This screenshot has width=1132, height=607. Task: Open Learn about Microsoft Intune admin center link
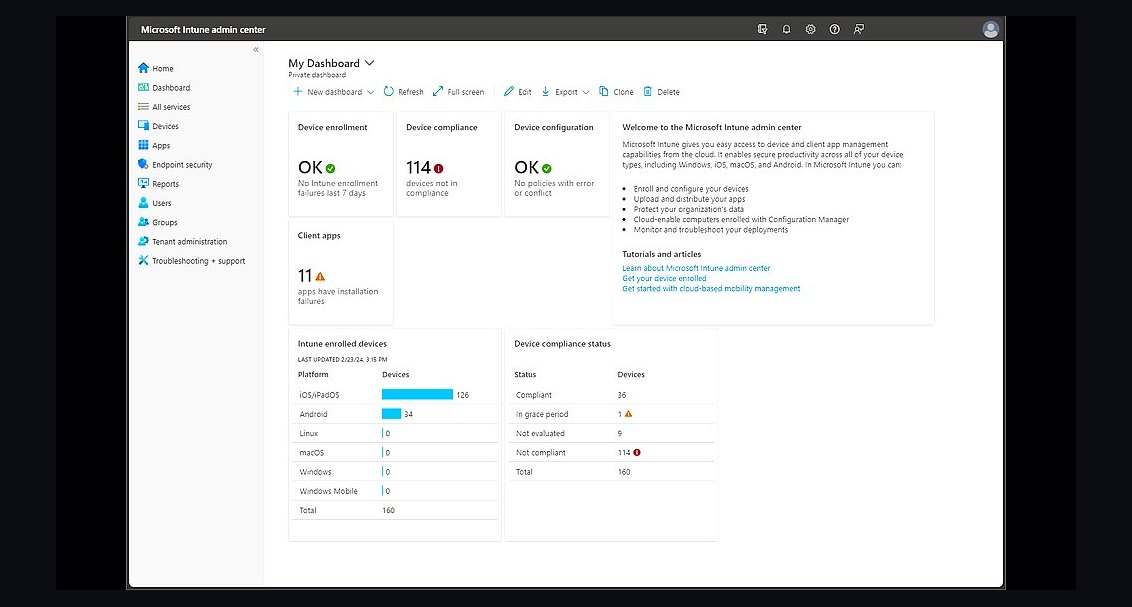tap(696, 268)
